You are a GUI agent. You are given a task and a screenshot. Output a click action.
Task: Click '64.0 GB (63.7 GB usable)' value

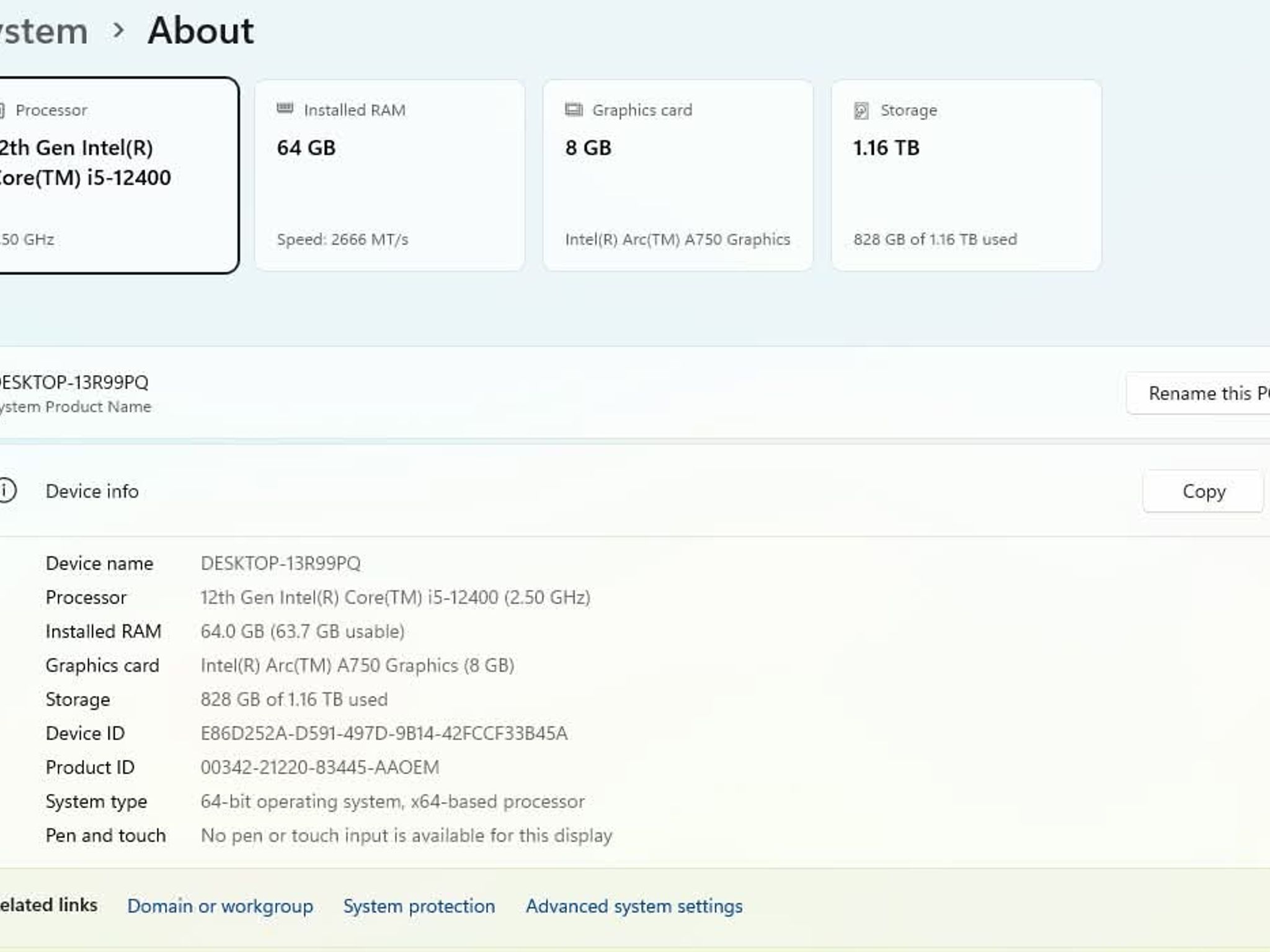point(302,631)
